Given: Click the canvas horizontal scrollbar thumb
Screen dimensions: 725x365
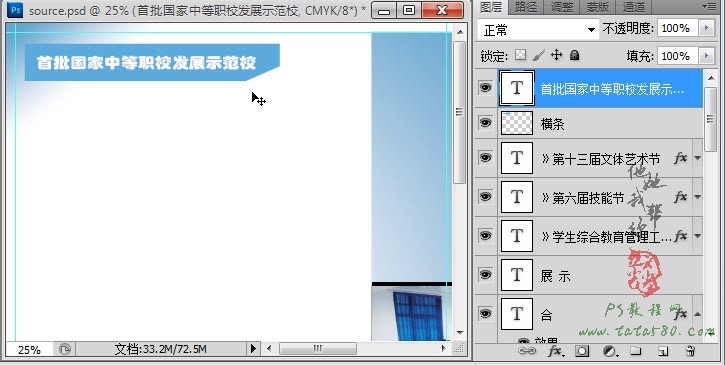Looking at the screenshot, I should pyautogui.click(x=318, y=348).
